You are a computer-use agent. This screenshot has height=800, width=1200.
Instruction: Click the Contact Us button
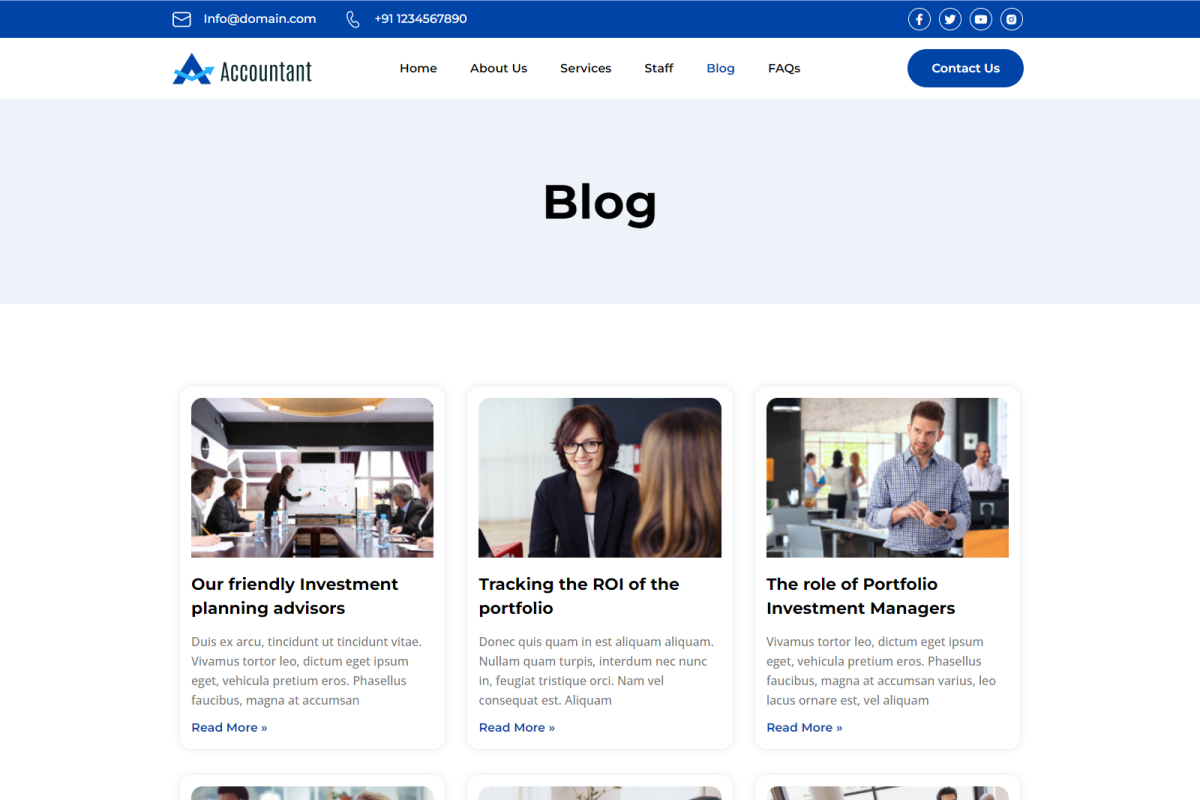point(966,68)
